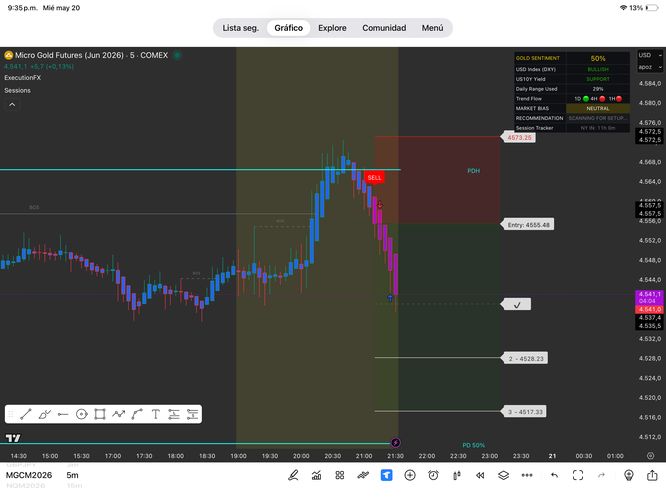
Task: Collapse the indicator legend chevron
Action: (x=12, y=105)
